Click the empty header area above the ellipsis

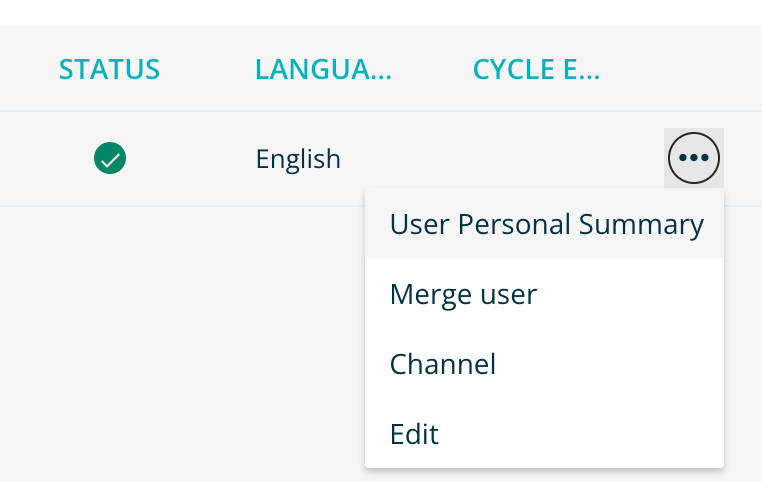click(x=693, y=70)
